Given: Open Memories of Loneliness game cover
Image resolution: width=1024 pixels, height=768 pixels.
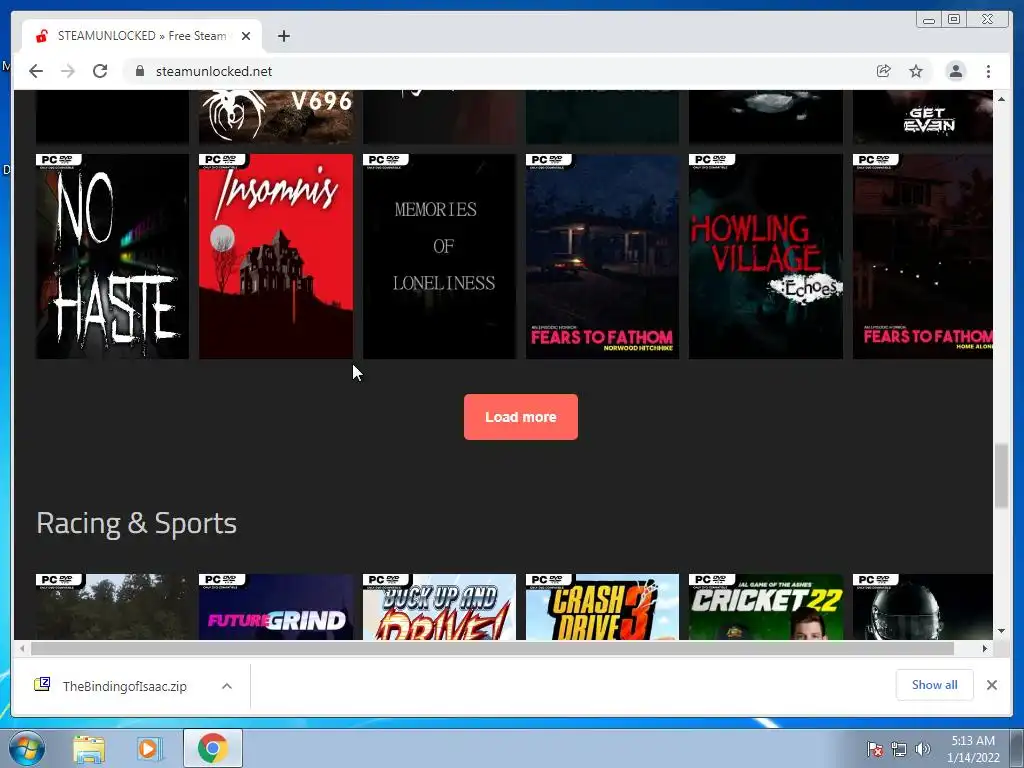Looking at the screenshot, I should coord(439,256).
